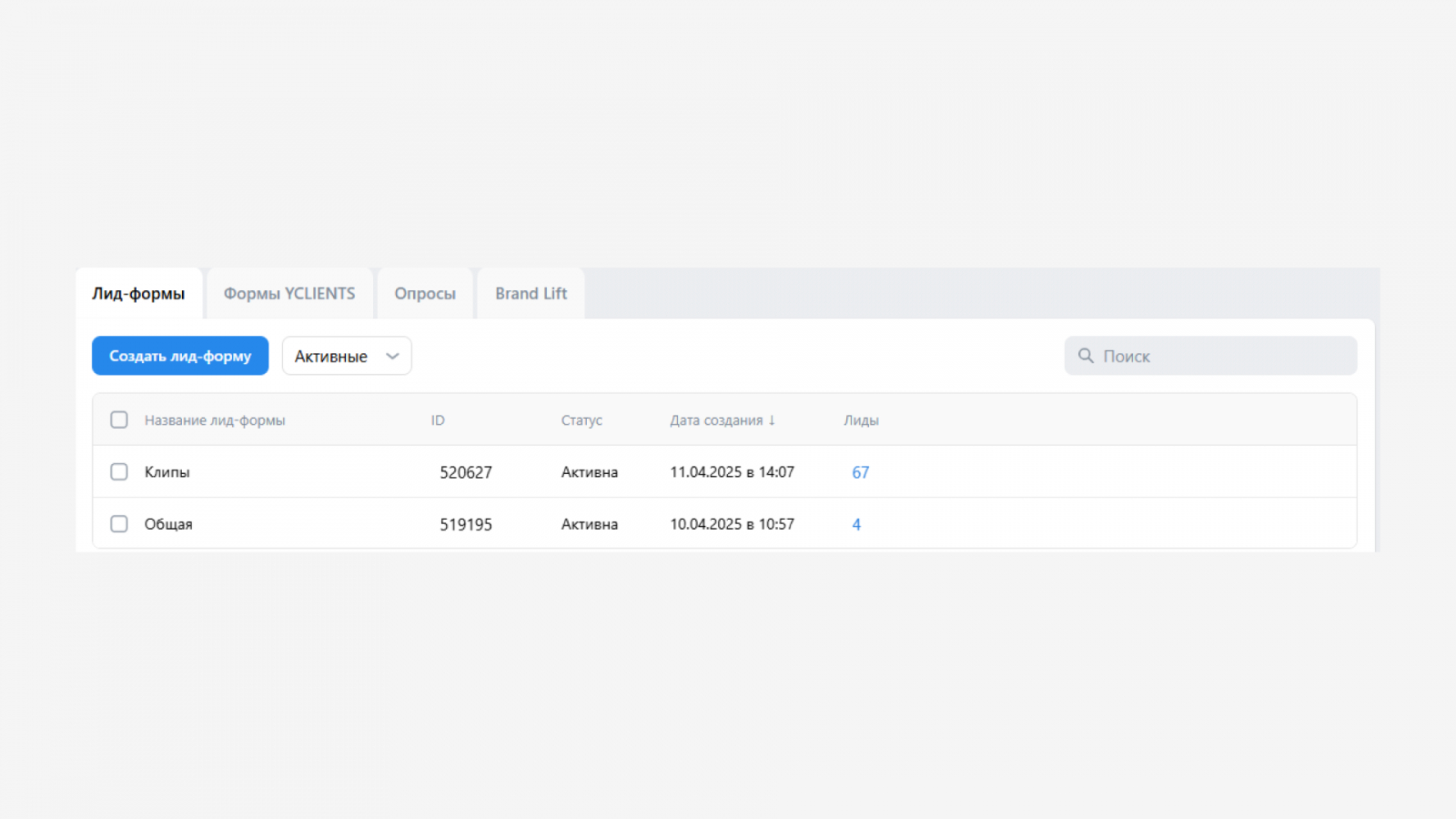The width and height of the screenshot is (1456, 819).
Task: Switch to the Лид-формы tab
Action: coord(138,294)
